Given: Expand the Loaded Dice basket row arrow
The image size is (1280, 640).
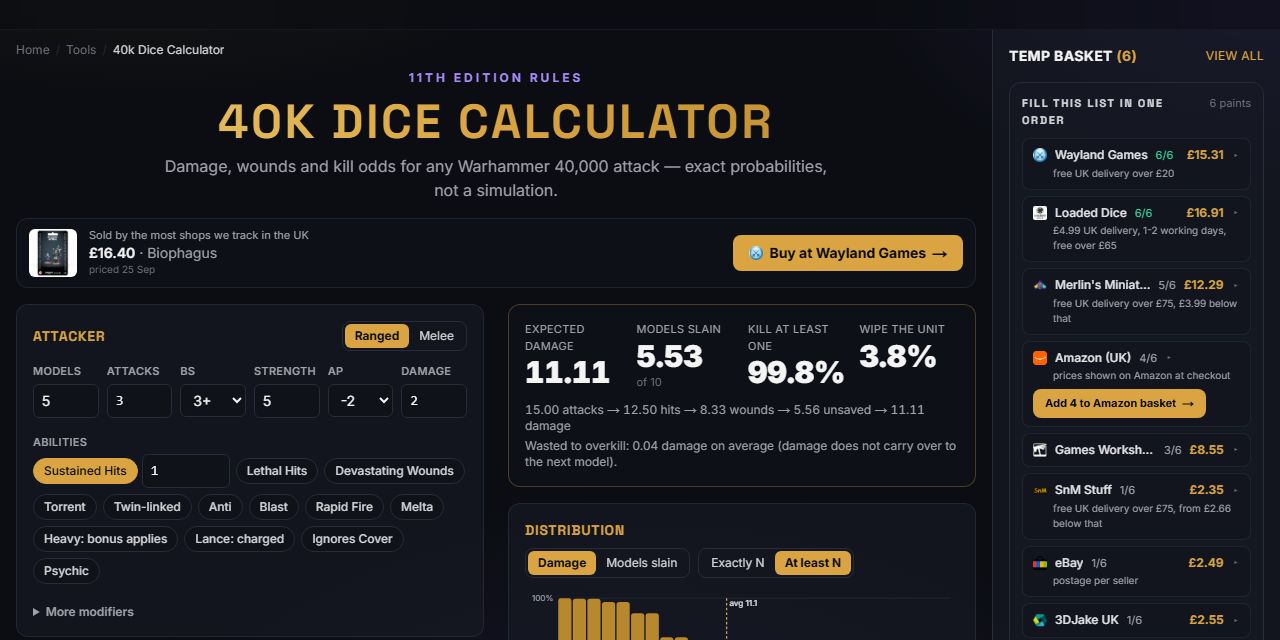Looking at the screenshot, I should 1236,213.
